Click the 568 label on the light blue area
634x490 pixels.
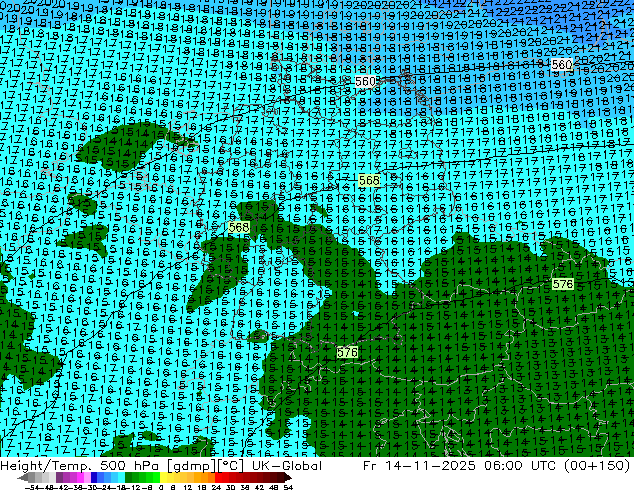[x=369, y=180]
